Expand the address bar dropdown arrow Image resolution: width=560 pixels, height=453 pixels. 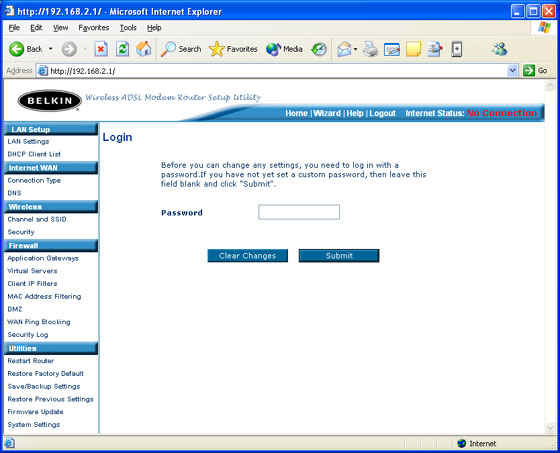(x=512, y=71)
